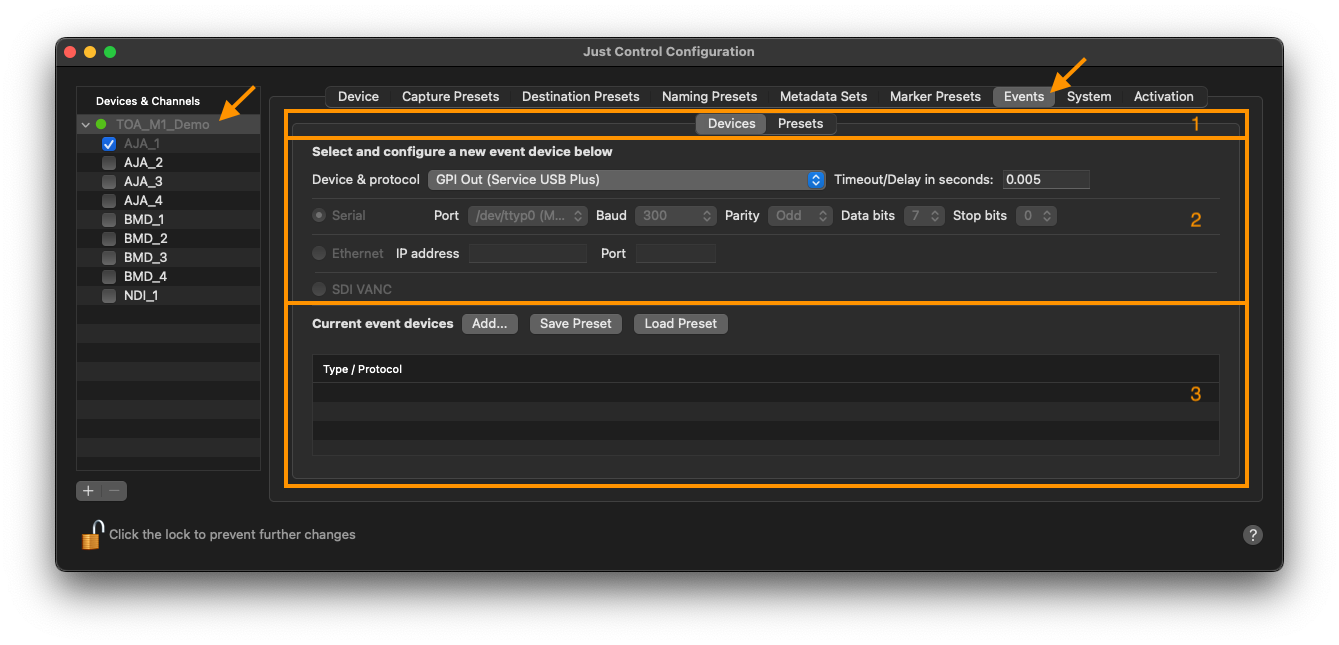1339x645 pixels.
Task: Switch to the Metadata Sets tab
Action: click(824, 97)
